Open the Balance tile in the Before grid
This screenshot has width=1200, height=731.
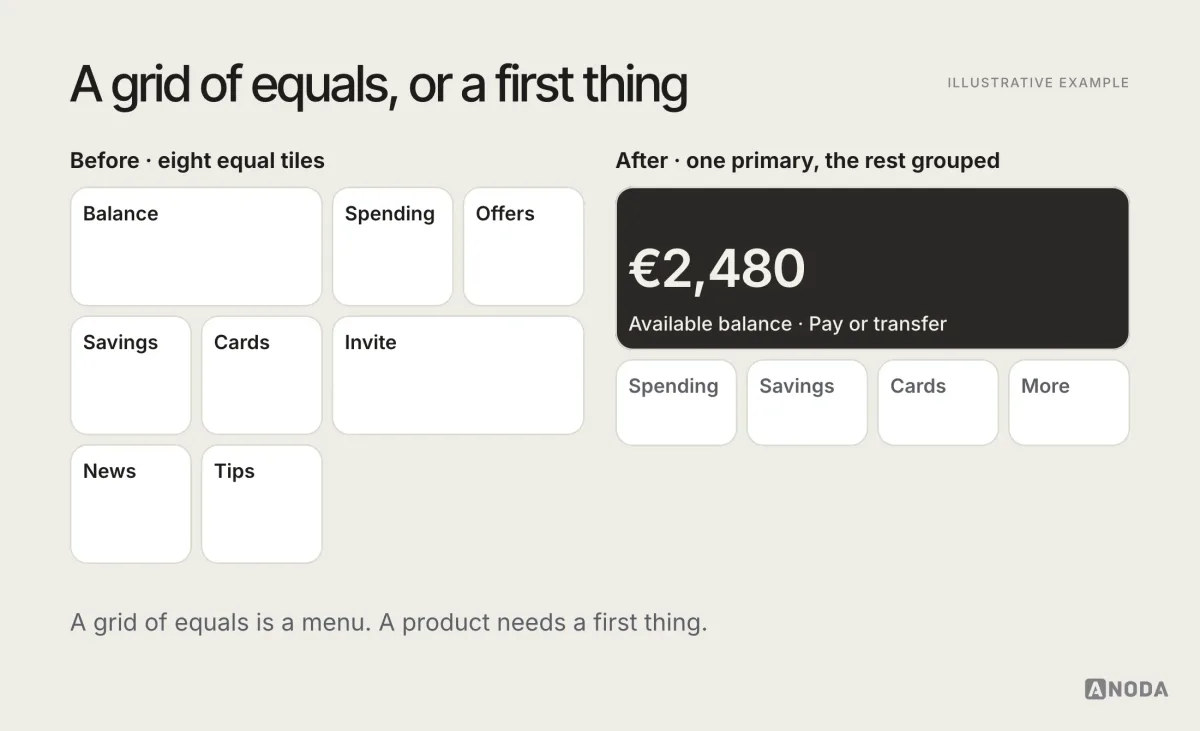click(x=196, y=246)
